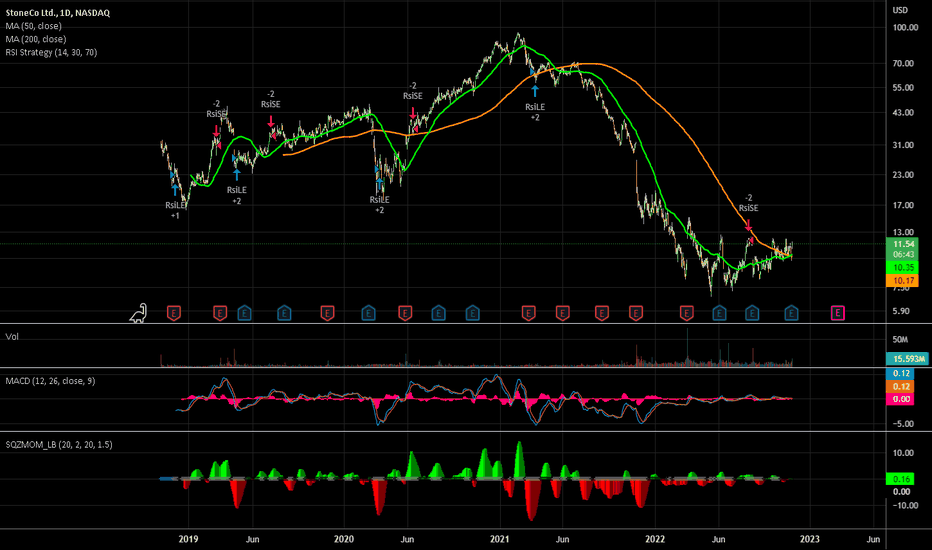Select the MA (50, close) legend
The width and height of the screenshot is (932, 550).
(x=33, y=26)
